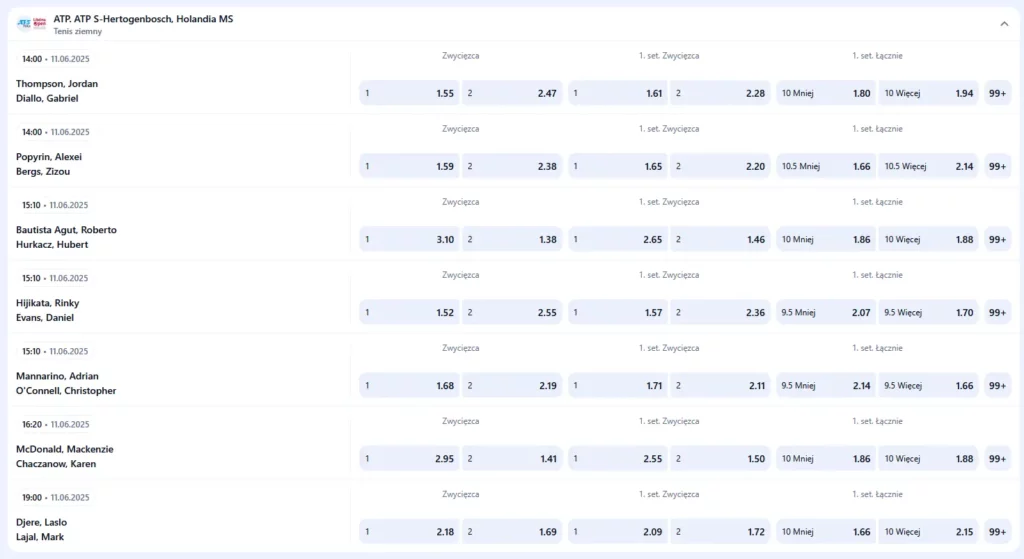
Task: Choose 9.5 Mniej at 2.07
Action: point(826,312)
